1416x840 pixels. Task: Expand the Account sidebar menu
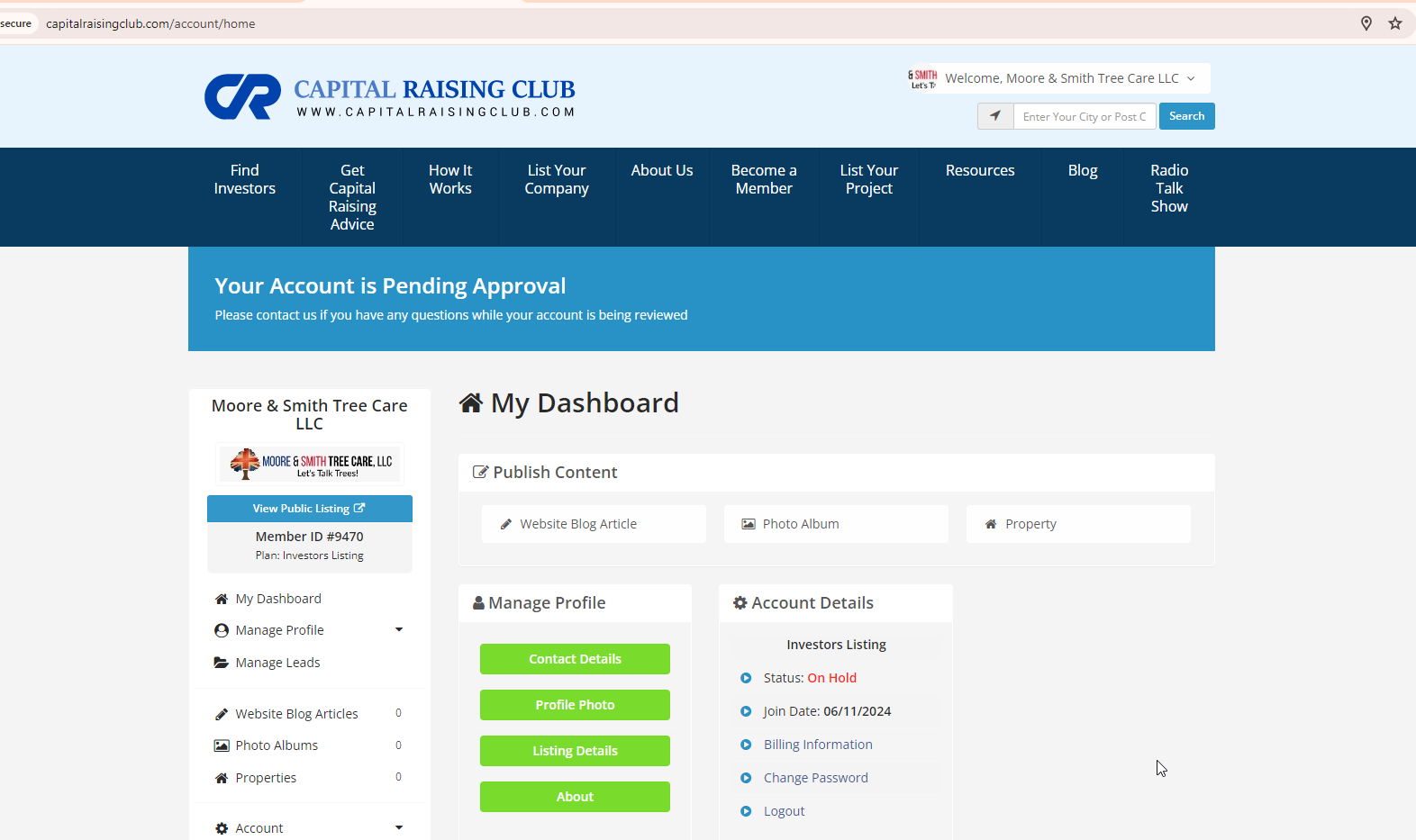tap(399, 828)
